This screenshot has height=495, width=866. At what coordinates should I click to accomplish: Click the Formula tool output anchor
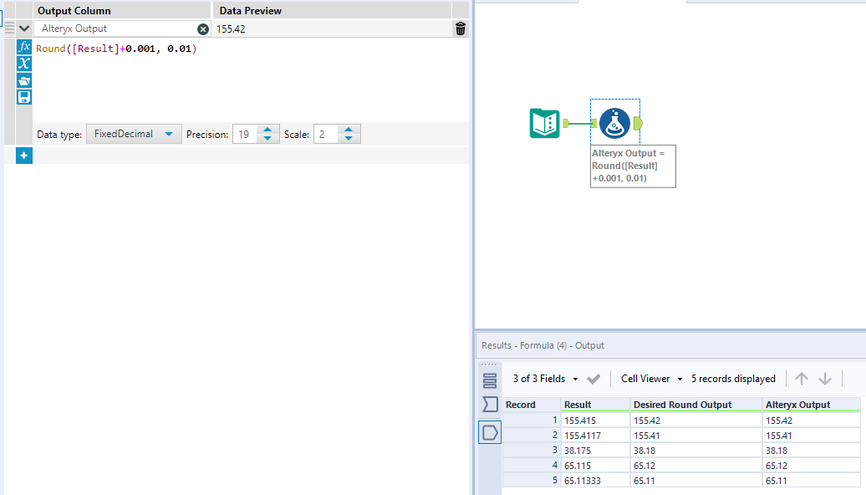click(x=638, y=123)
